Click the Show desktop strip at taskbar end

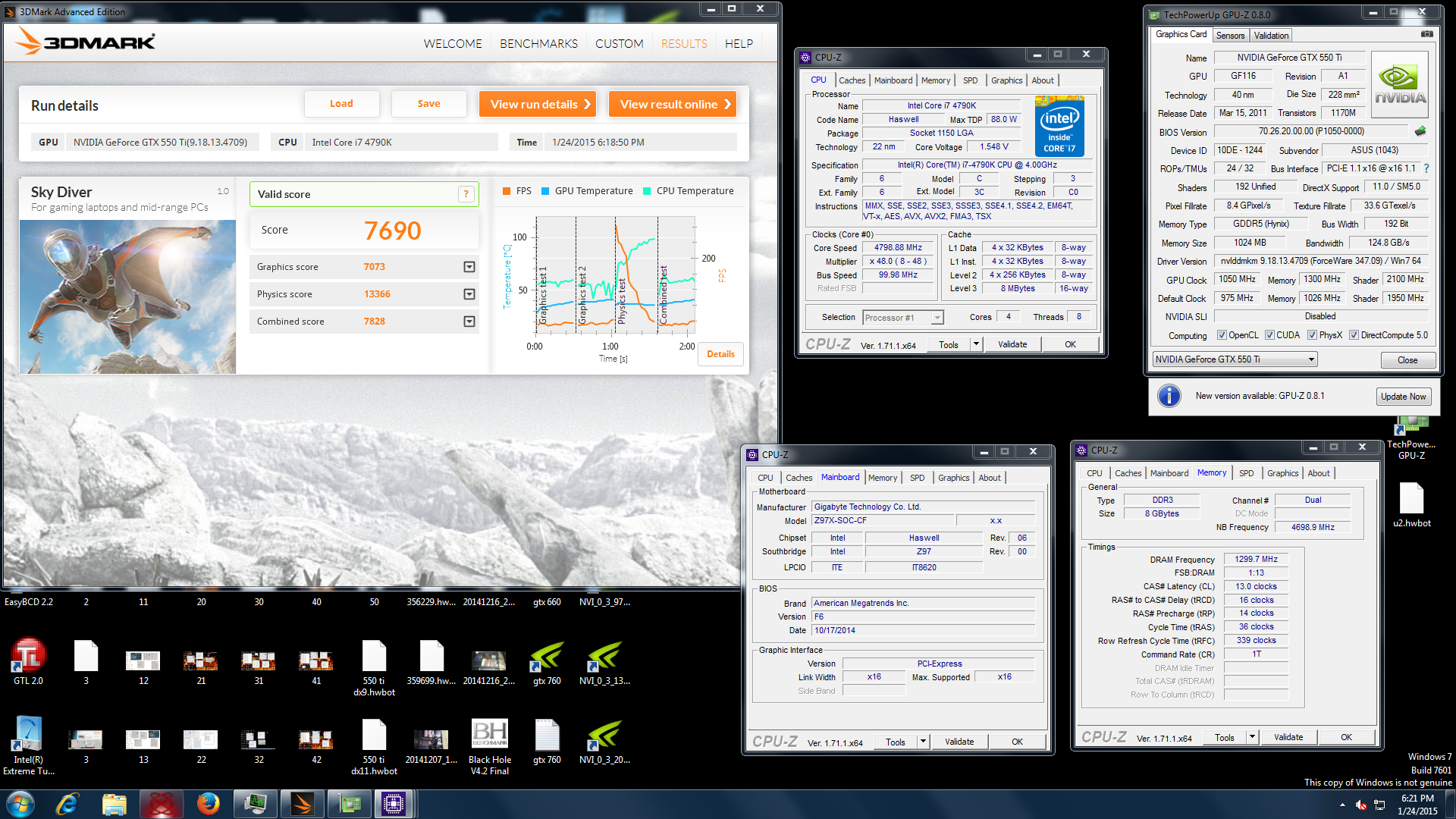pyautogui.click(x=1450, y=805)
